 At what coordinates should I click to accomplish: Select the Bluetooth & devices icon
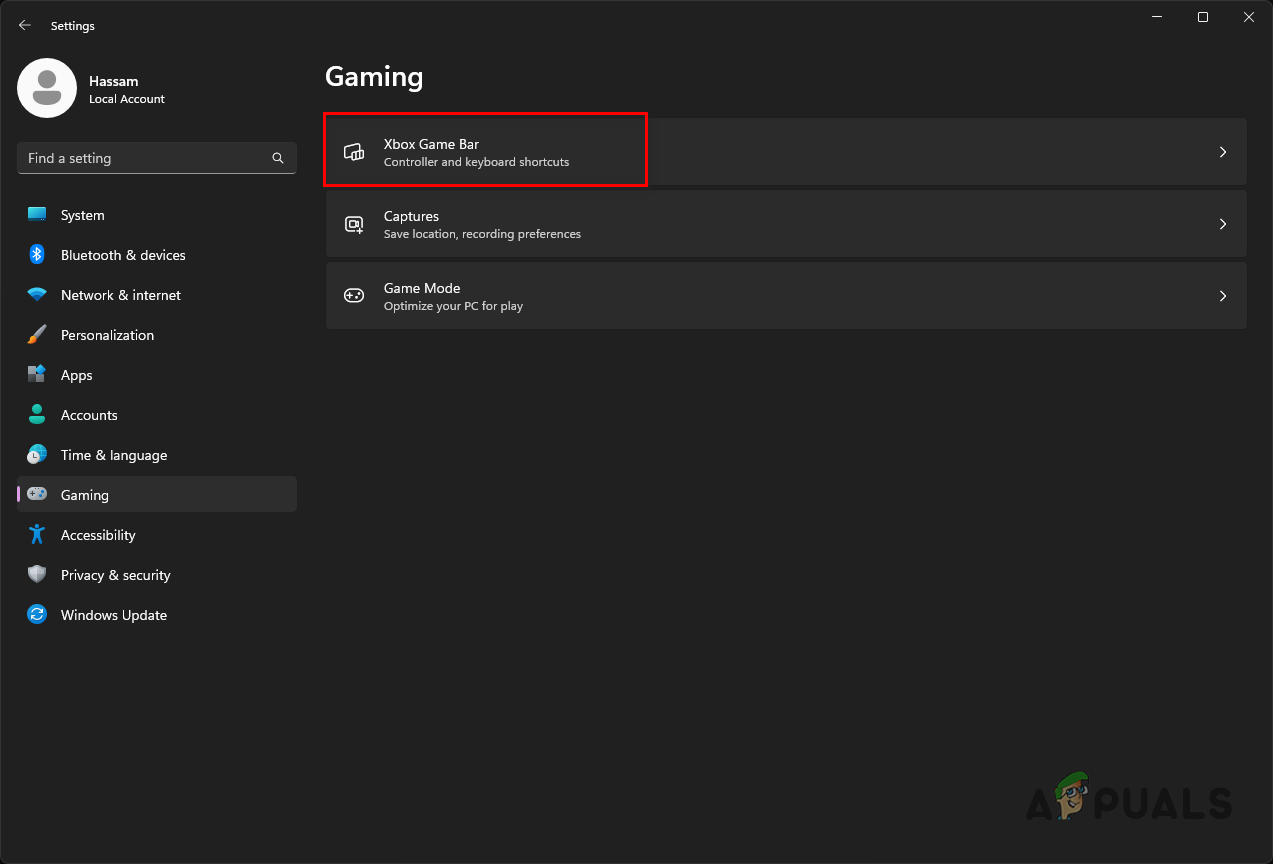37,255
